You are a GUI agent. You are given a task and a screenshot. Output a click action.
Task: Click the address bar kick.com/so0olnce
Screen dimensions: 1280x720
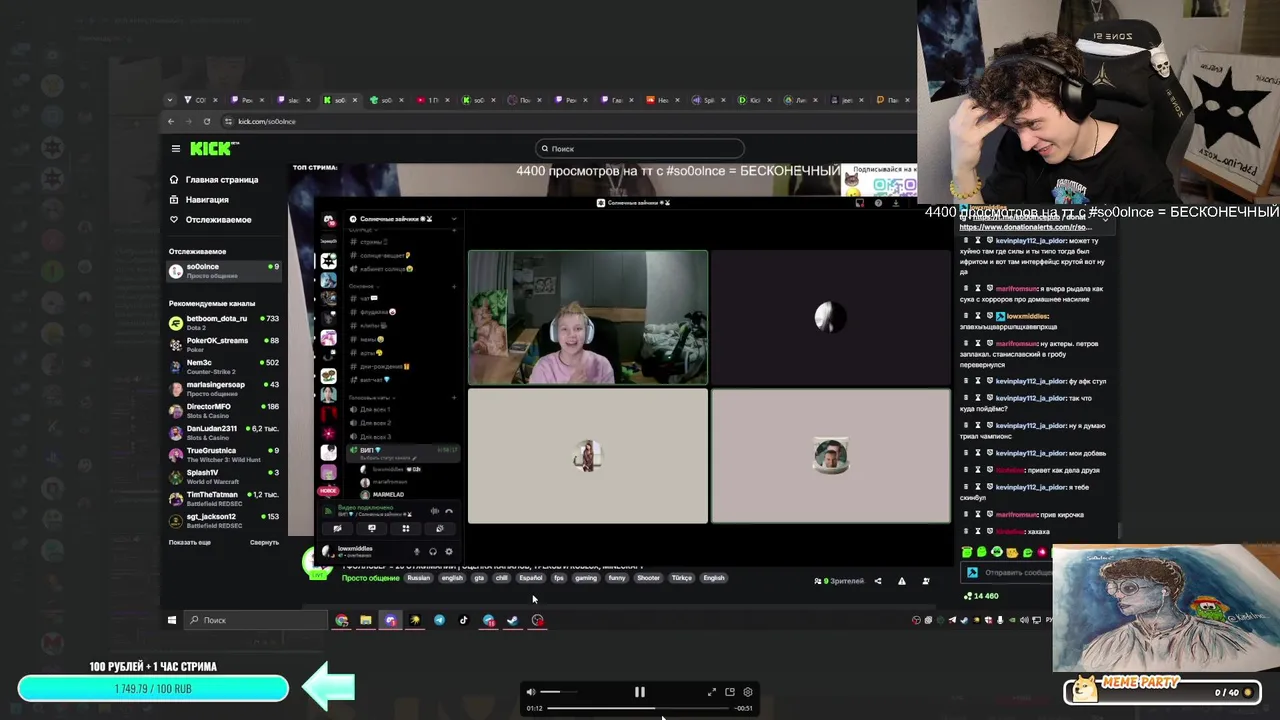[266, 122]
